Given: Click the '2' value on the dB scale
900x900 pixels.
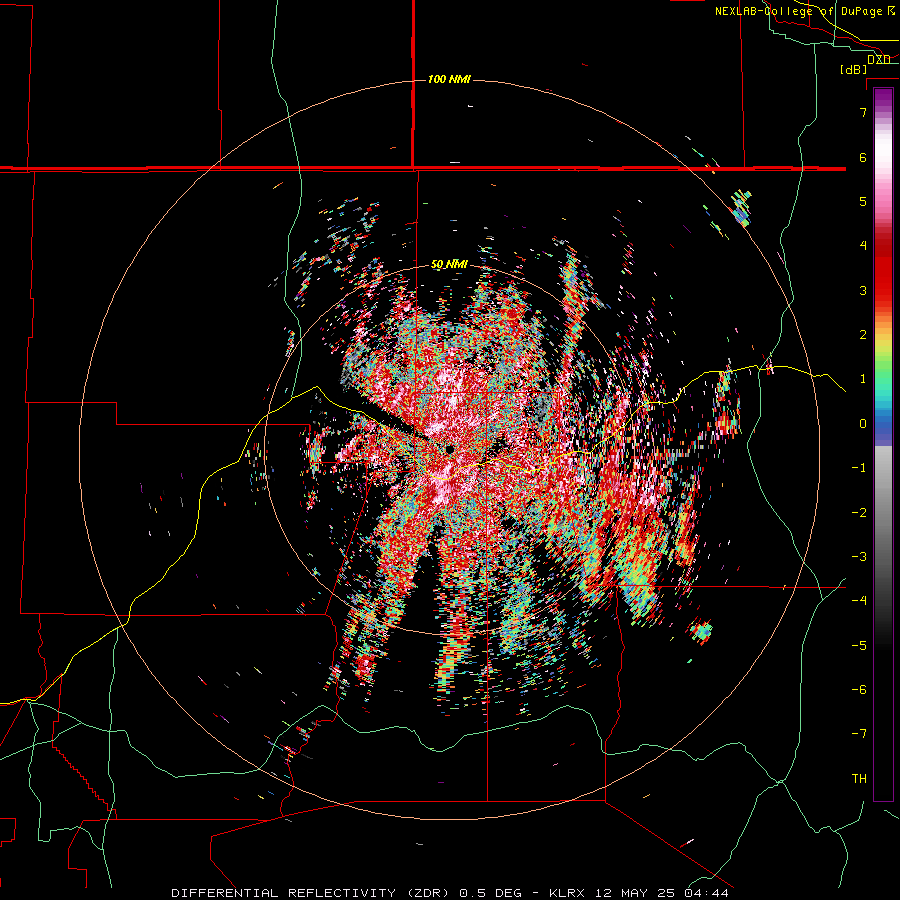Looking at the screenshot, I should pos(863,335).
